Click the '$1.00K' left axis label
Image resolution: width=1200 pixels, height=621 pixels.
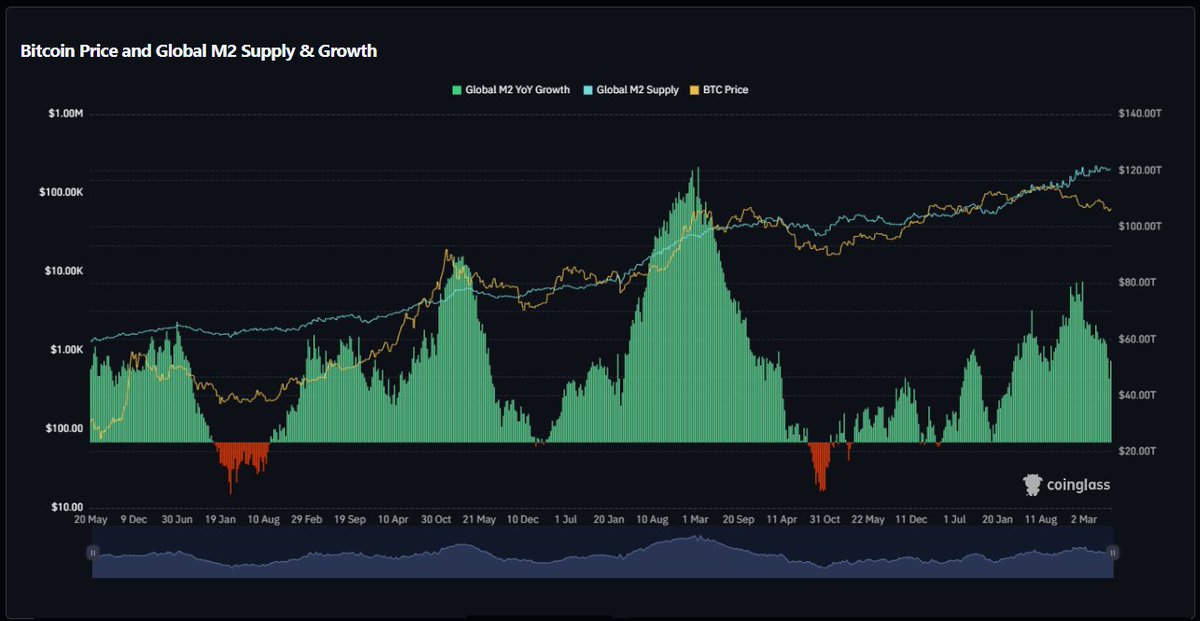(x=65, y=350)
